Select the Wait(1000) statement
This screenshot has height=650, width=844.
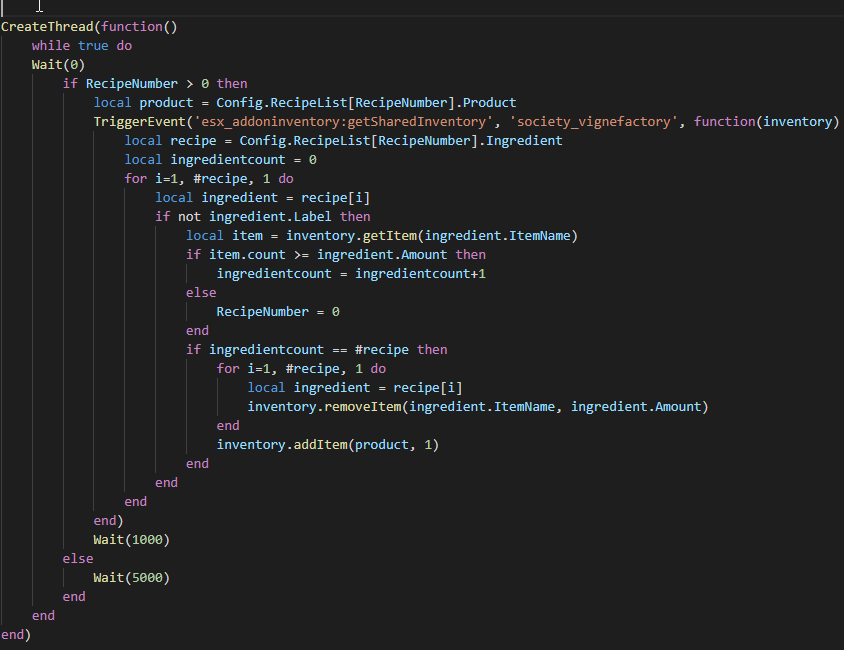coord(130,539)
